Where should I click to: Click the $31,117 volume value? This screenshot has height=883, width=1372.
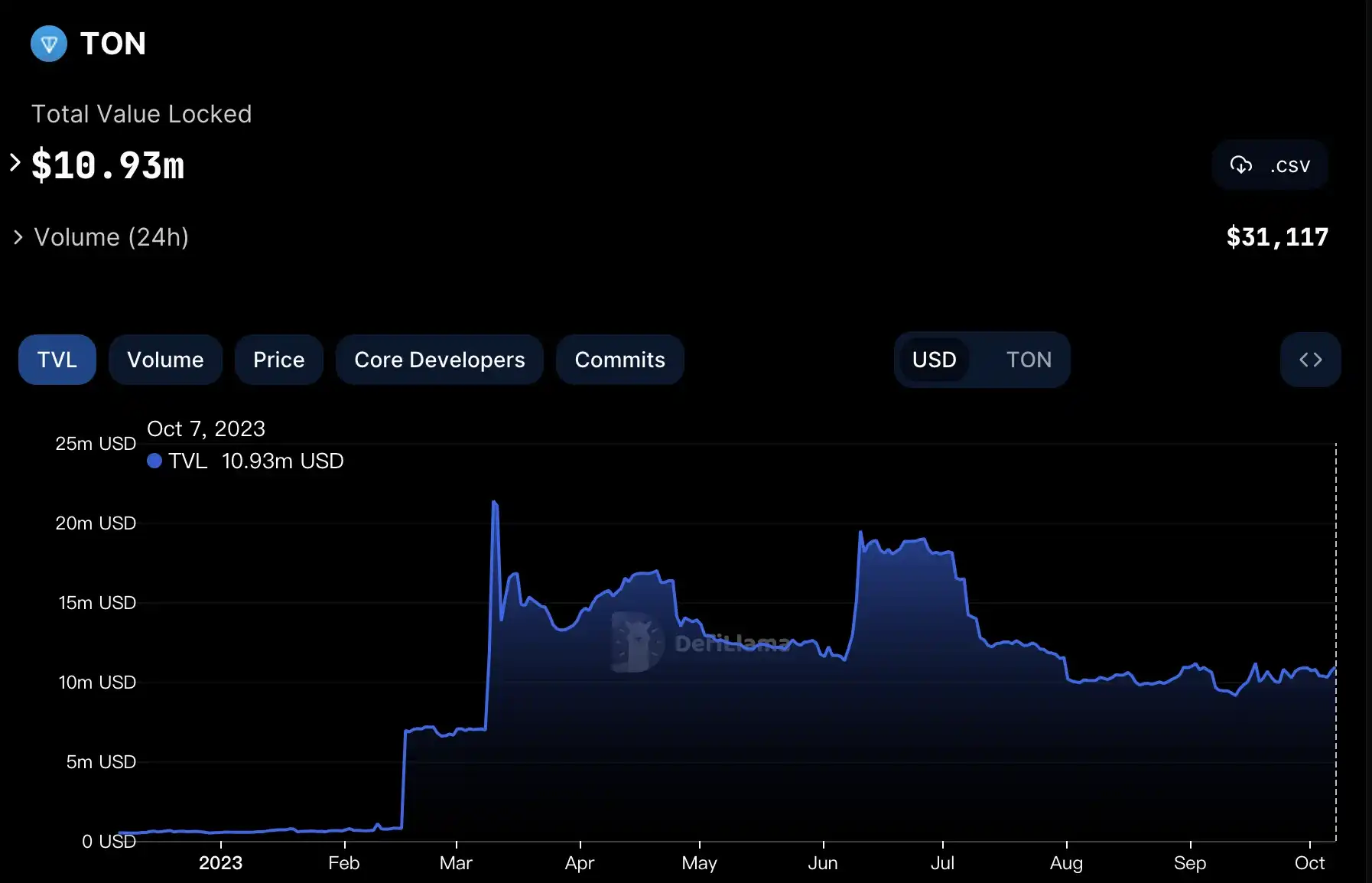(x=1277, y=237)
